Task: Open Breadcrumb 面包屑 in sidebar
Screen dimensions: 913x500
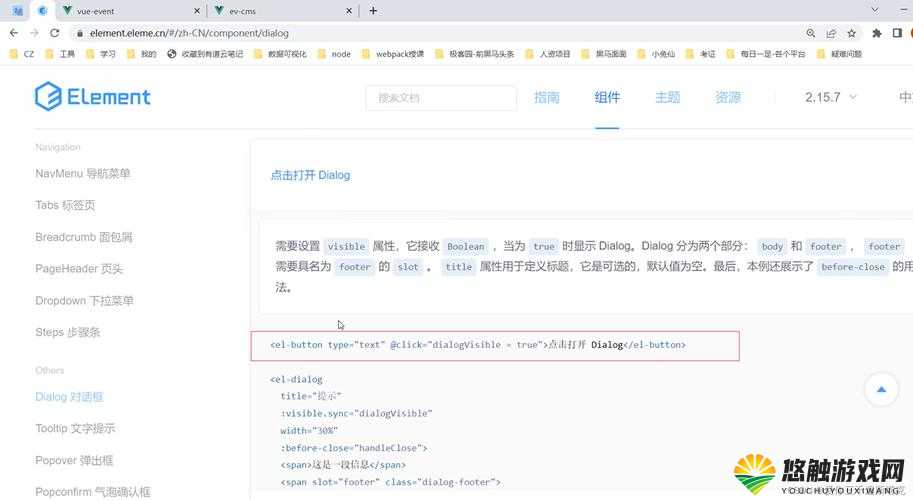Action: [84, 237]
